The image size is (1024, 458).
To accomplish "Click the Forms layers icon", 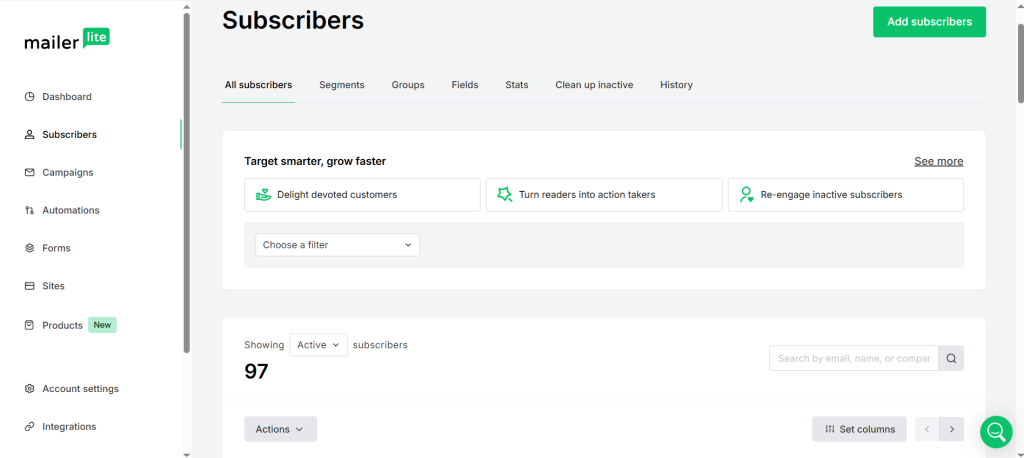I will click(x=30, y=248).
